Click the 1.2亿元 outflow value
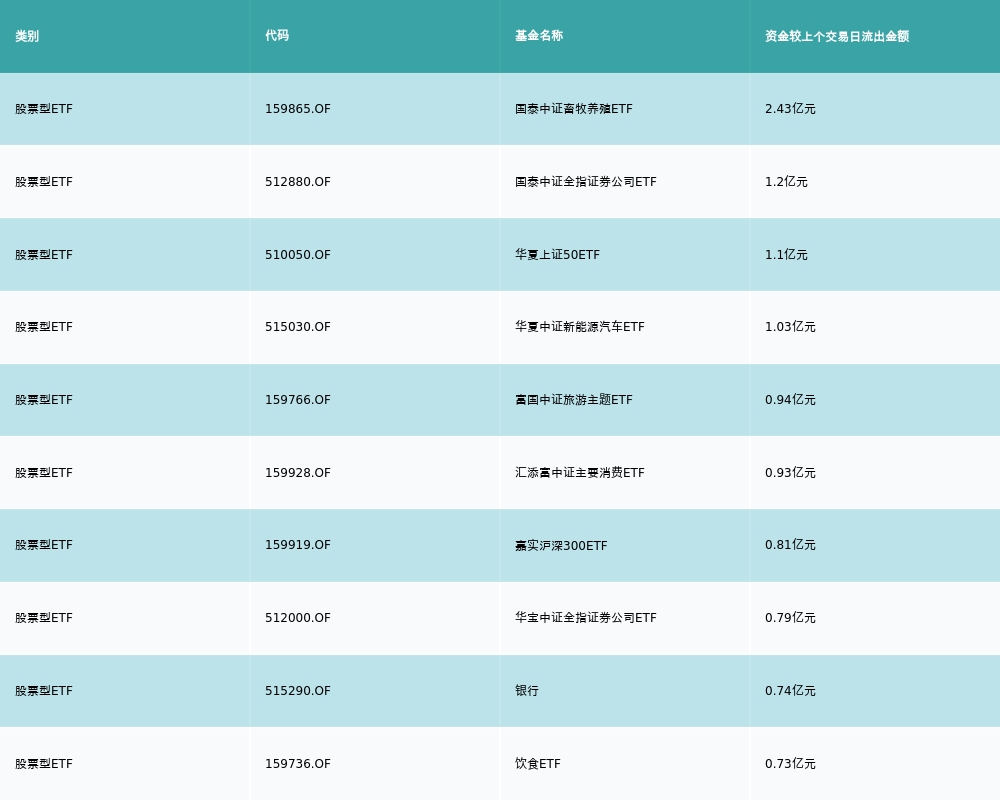This screenshot has height=800, width=1000. pos(786,182)
